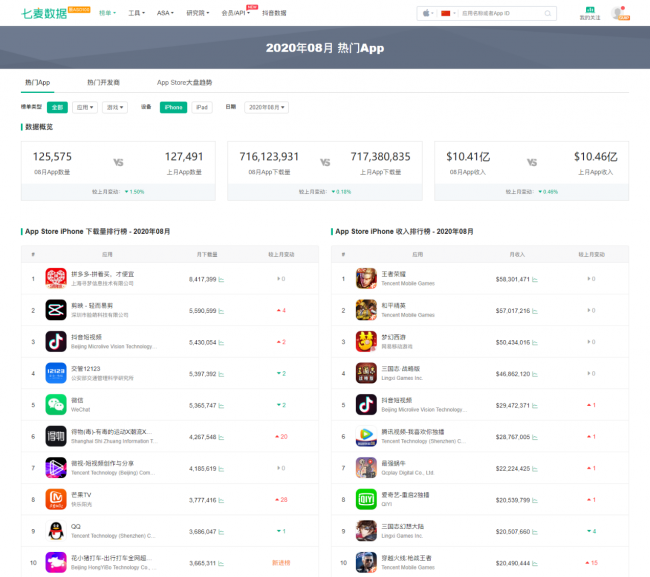This screenshot has height=577, width=650.
Task: Click the user avatar in header
Action: pyautogui.click(x=620, y=13)
